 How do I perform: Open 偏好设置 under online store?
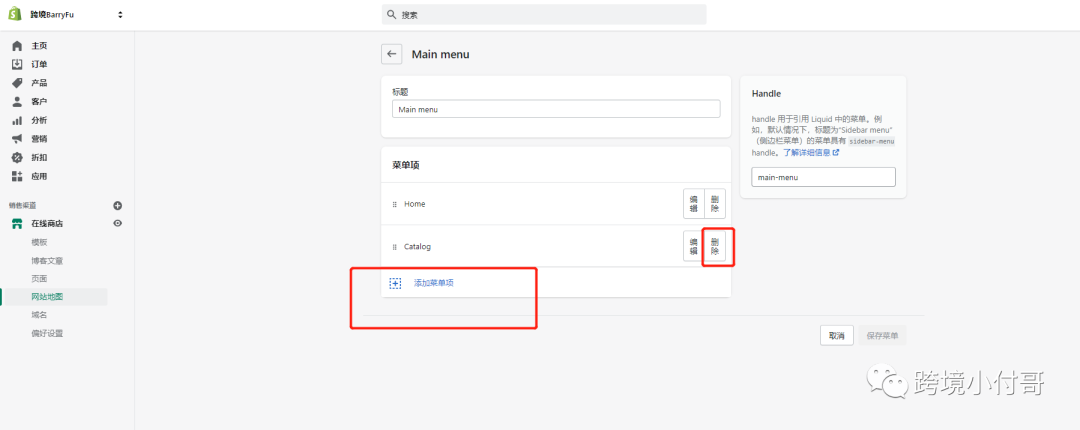[x=47, y=334]
